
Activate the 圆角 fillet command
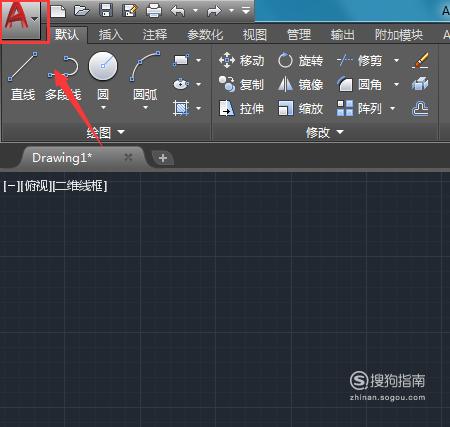(x=359, y=84)
